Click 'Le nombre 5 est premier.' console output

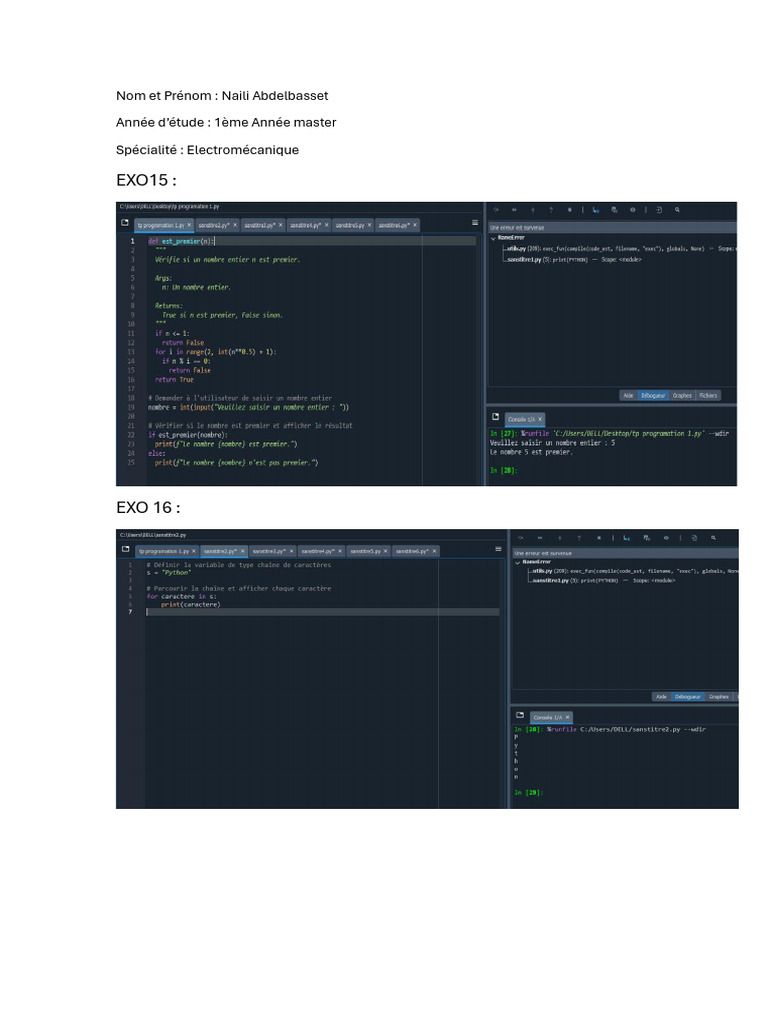click(x=531, y=452)
